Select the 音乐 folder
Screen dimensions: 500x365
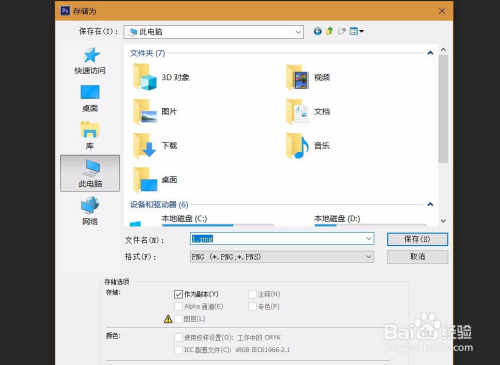(308, 146)
